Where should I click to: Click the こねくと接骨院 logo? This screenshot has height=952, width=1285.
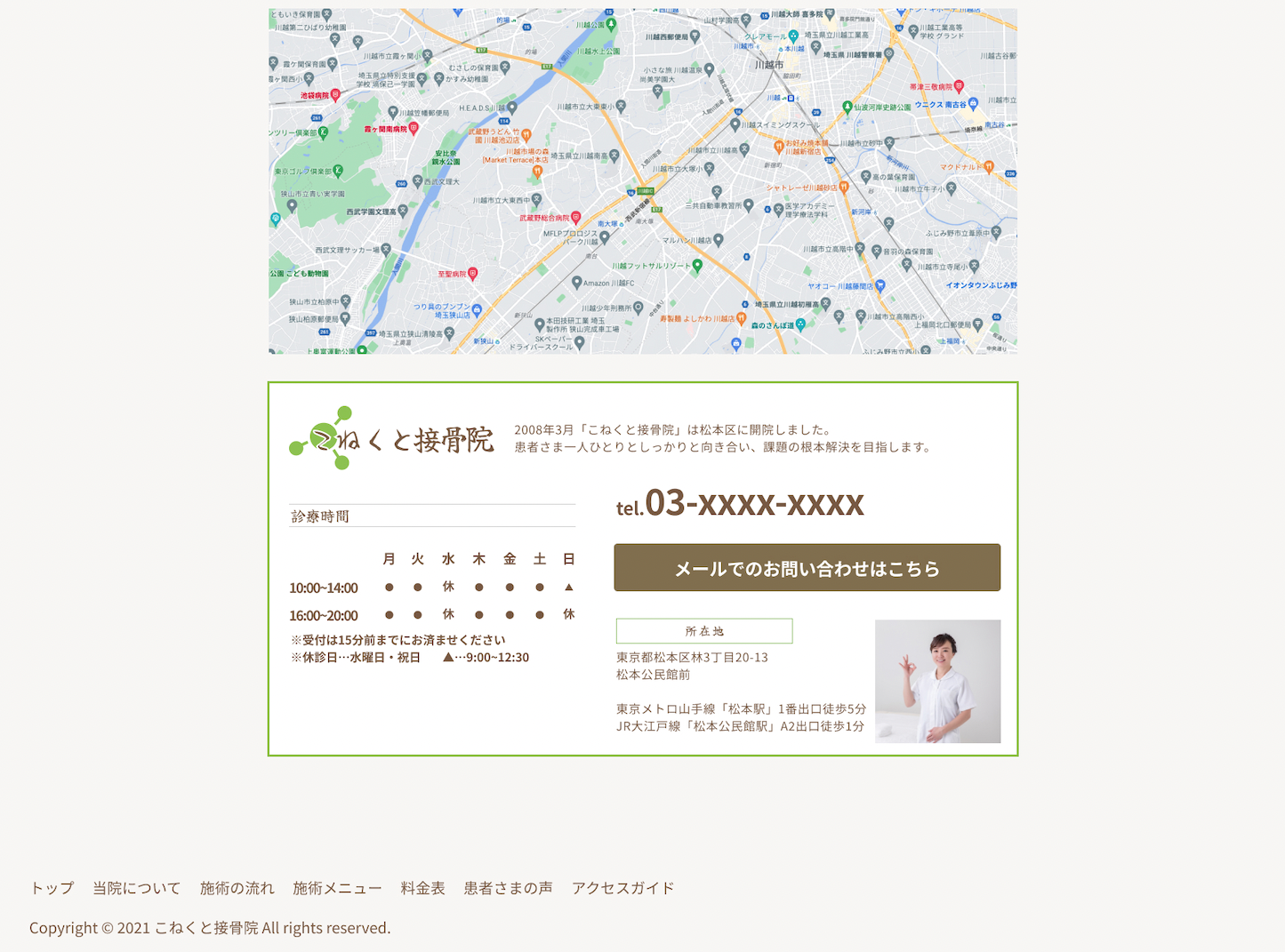click(x=391, y=438)
